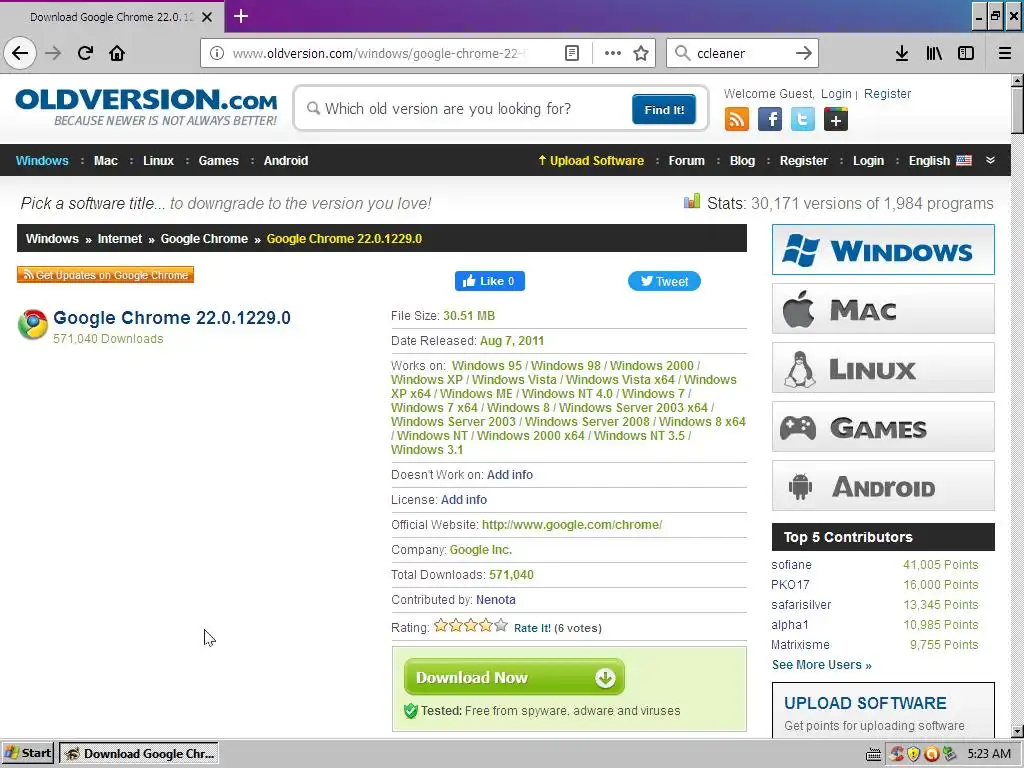Click the Find It! button
Viewport: 1024px width, 768px height.
(x=664, y=109)
